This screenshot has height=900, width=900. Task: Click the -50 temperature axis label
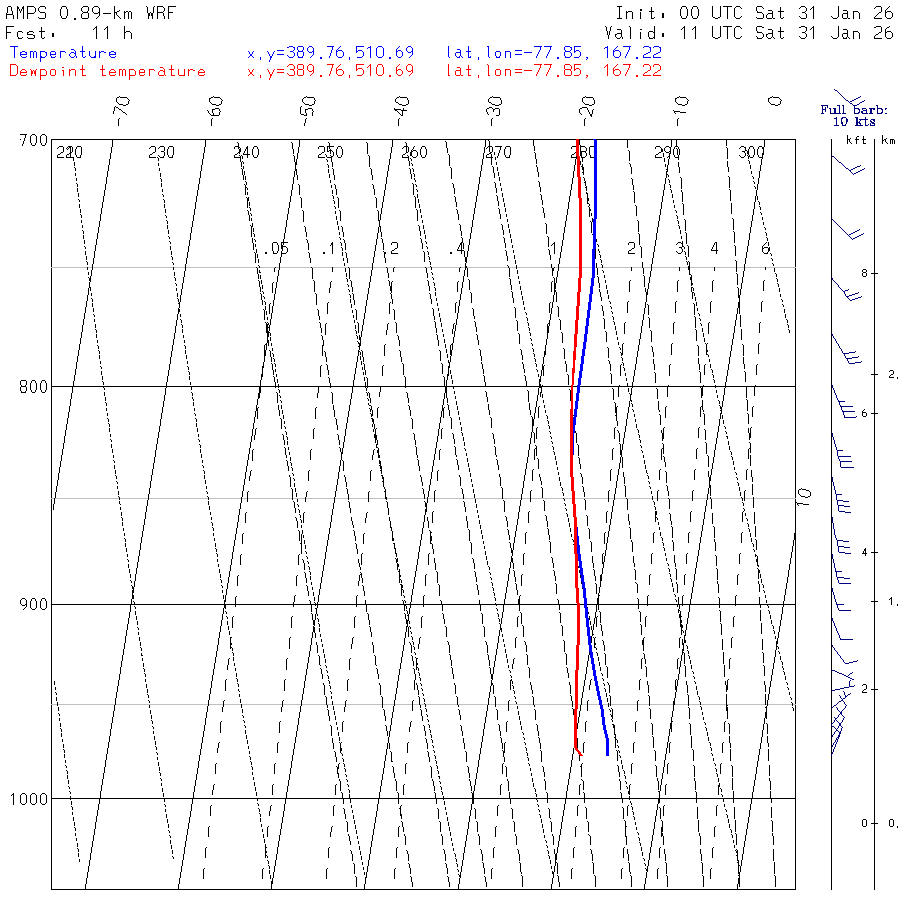(x=308, y=111)
